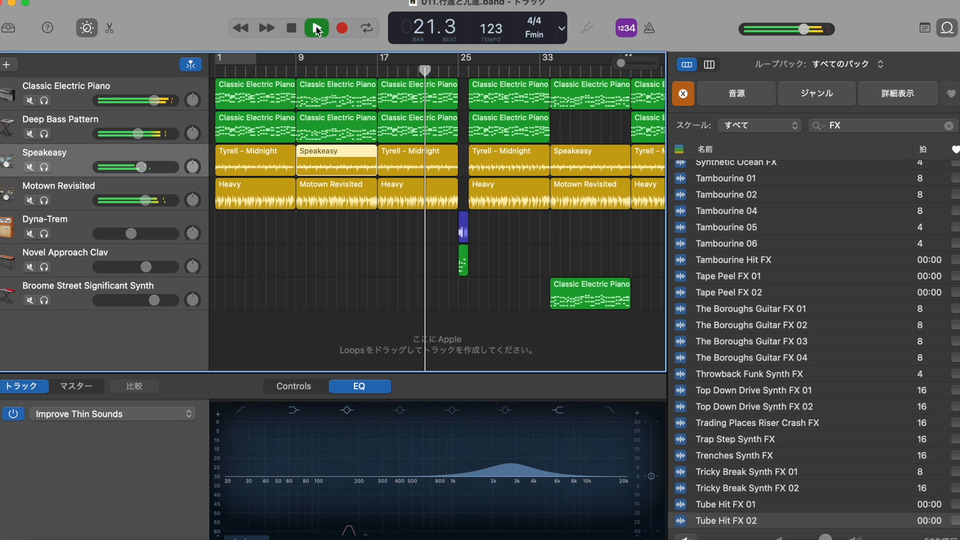This screenshot has width=960, height=540.
Task: Switch to the Controls tab
Action: (294, 386)
